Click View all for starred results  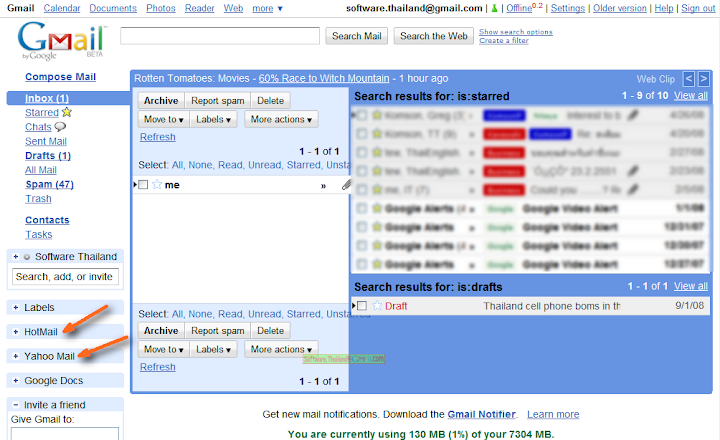click(691, 96)
